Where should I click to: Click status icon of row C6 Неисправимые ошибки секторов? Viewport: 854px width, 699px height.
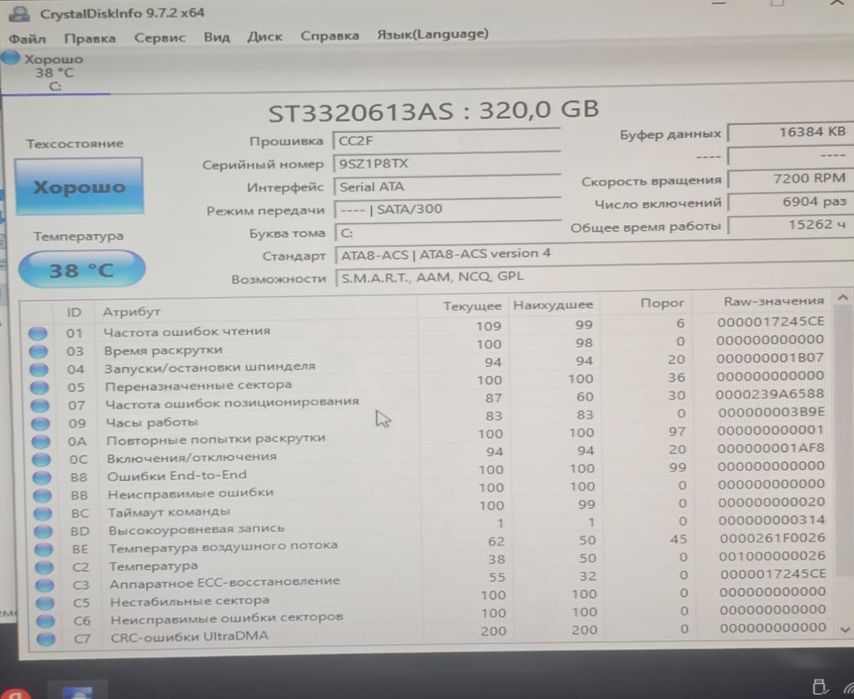coord(46,621)
